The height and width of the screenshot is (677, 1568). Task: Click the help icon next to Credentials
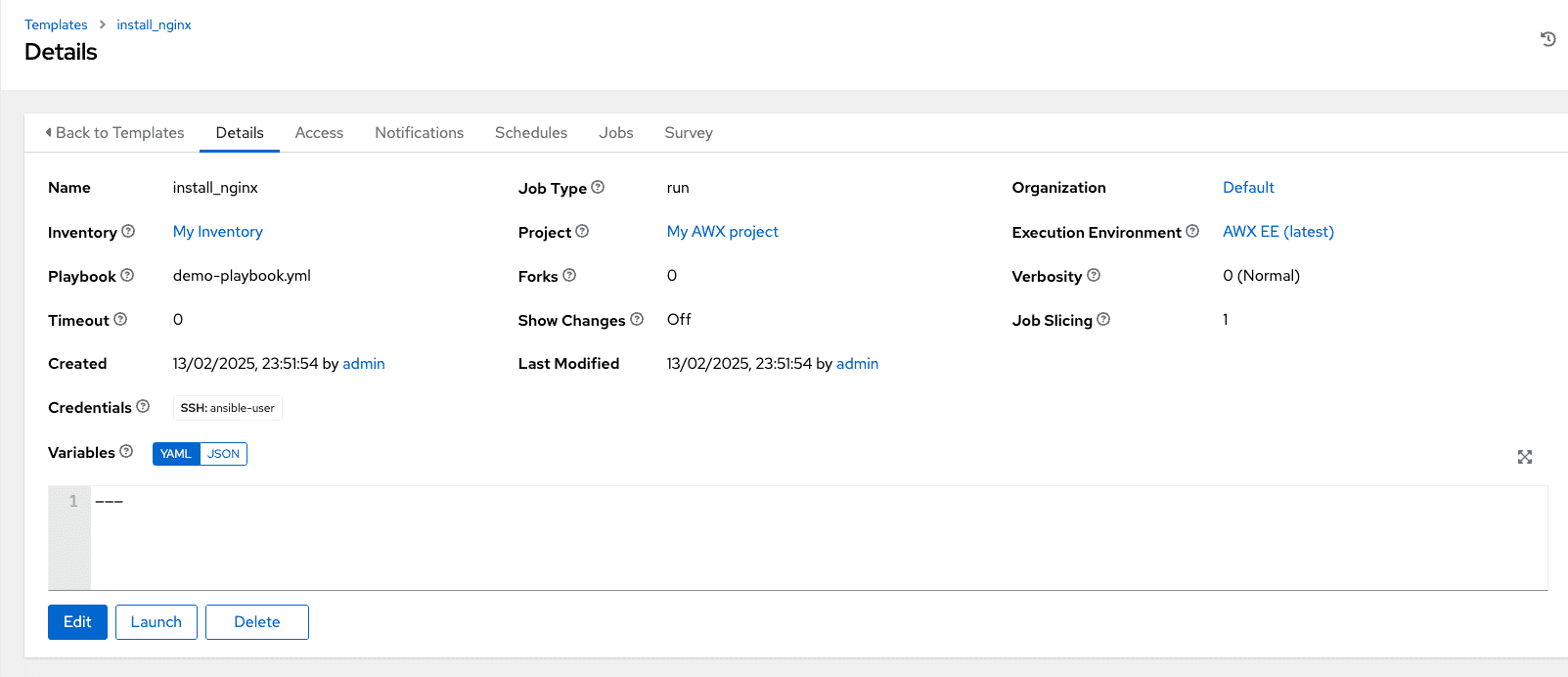coord(143,406)
